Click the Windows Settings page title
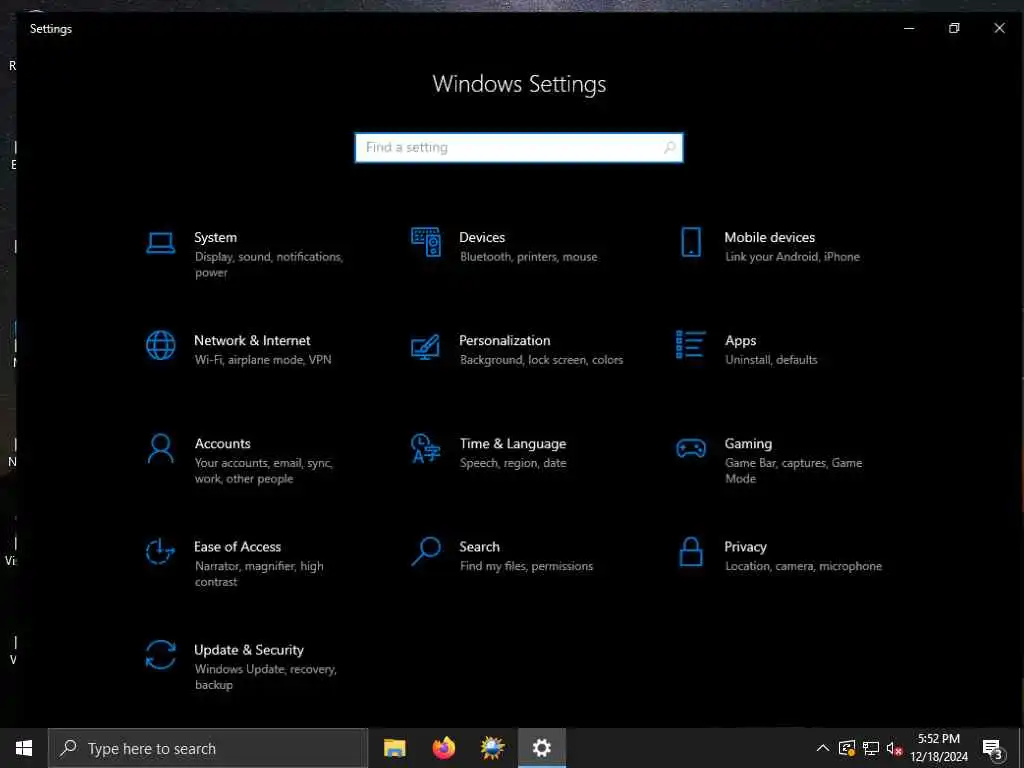 click(x=519, y=84)
